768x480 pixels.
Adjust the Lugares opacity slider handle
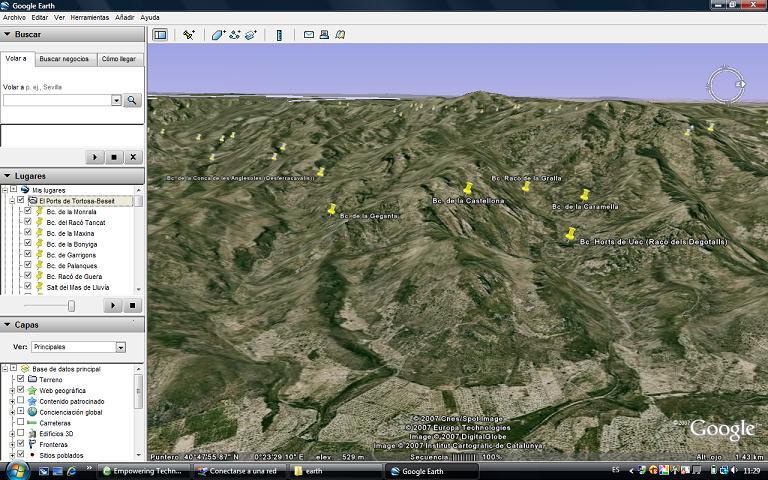(x=72, y=306)
